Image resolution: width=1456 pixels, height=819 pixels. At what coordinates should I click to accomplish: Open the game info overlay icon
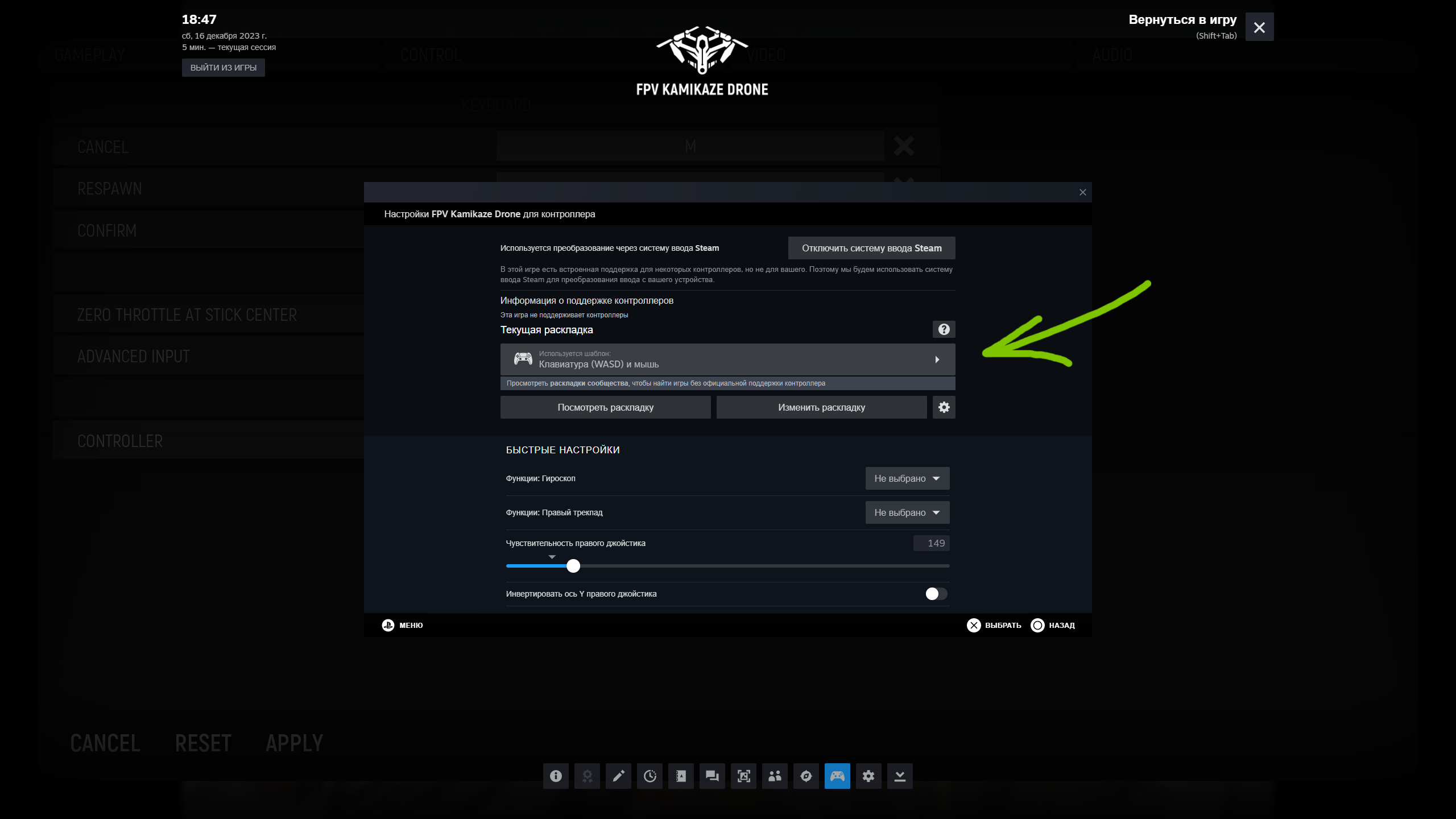pos(556,776)
